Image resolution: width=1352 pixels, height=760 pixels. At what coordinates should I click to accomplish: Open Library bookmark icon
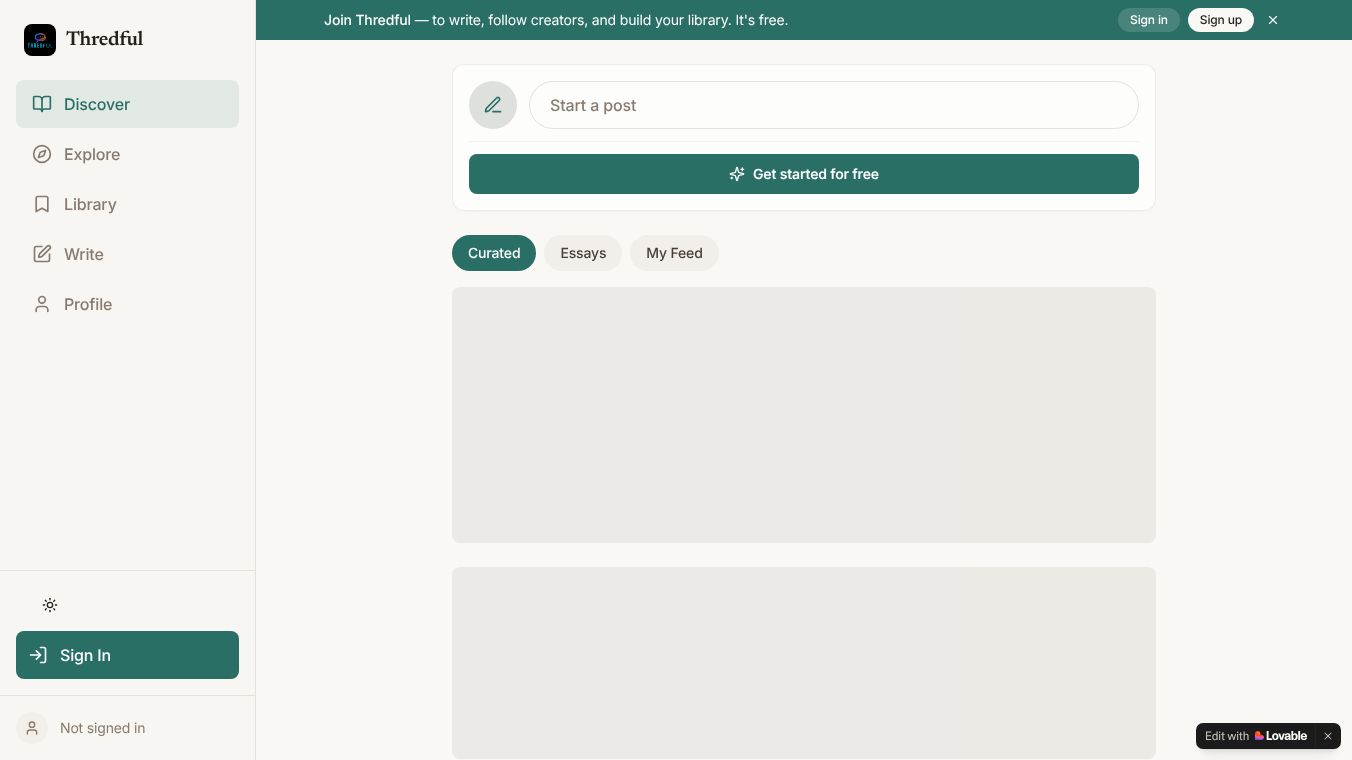coord(42,204)
